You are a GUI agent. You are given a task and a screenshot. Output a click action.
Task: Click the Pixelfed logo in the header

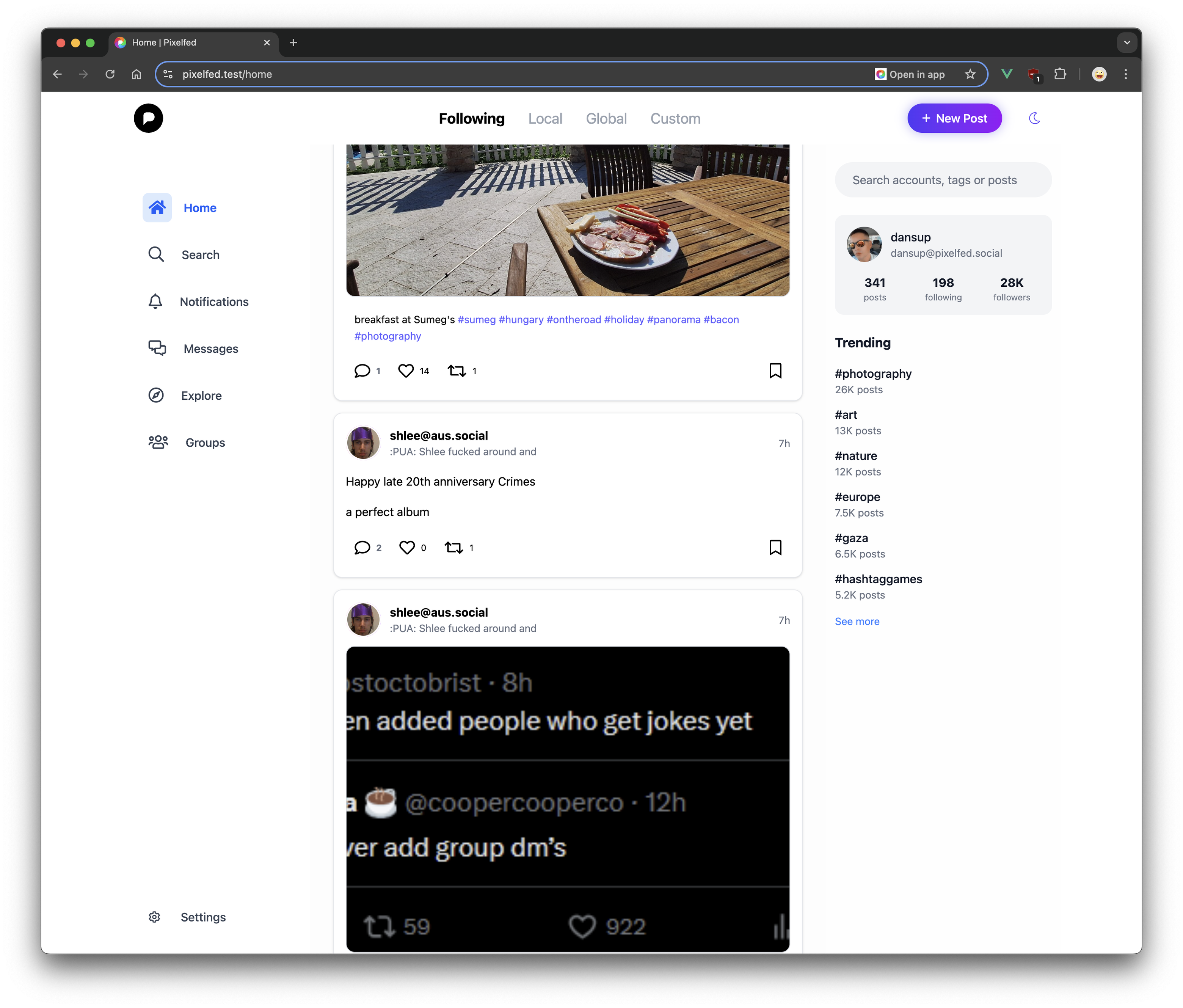click(149, 118)
